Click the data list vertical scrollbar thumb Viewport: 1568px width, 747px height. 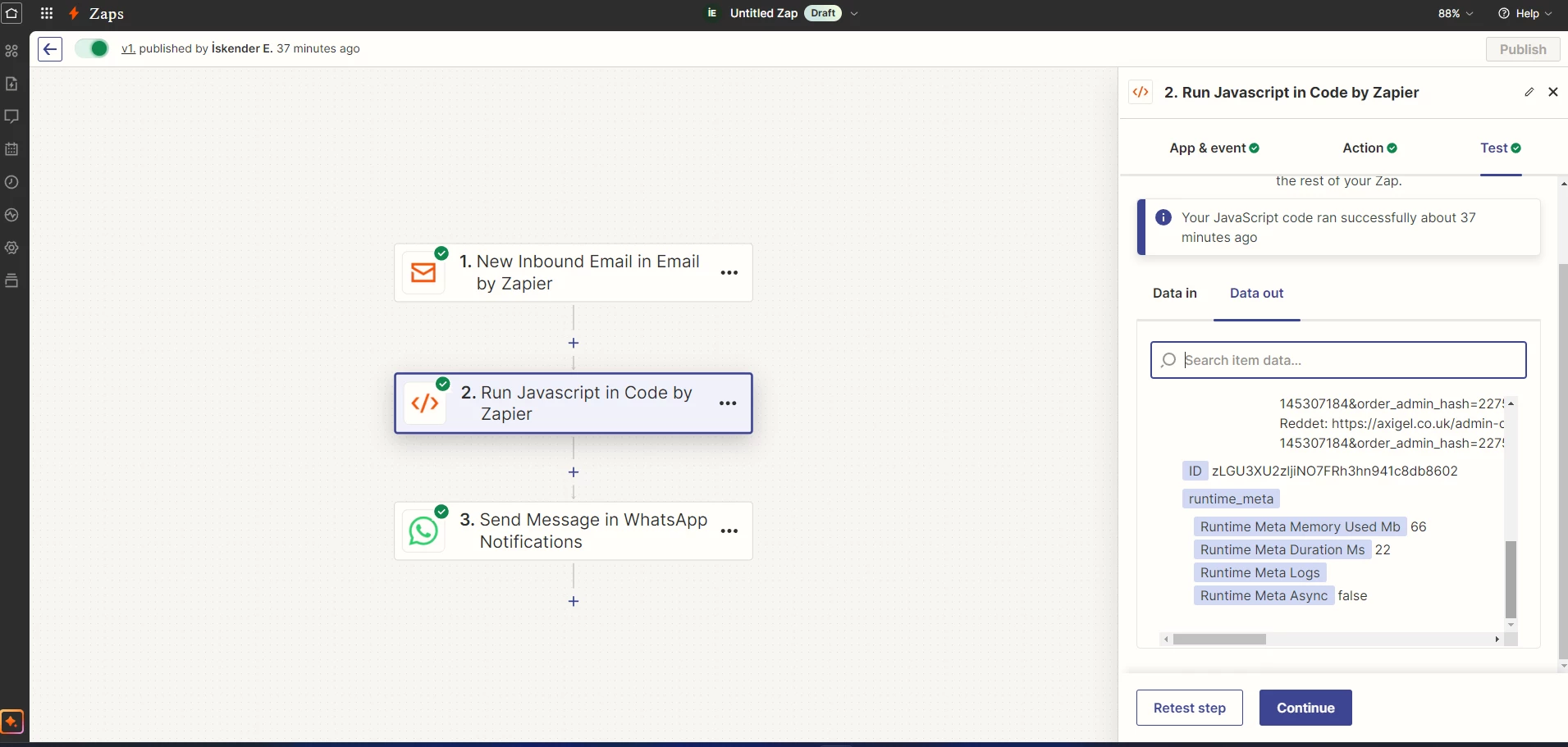pyautogui.click(x=1511, y=579)
